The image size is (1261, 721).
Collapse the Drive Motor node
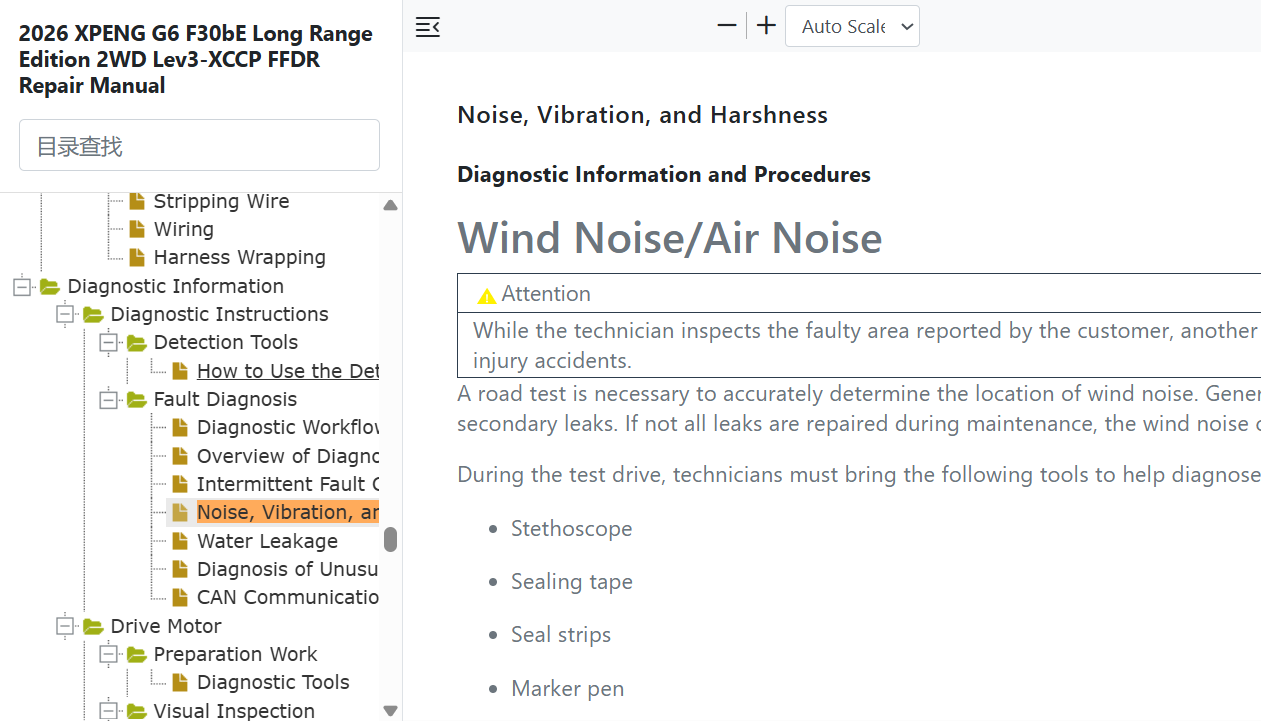pos(65,626)
